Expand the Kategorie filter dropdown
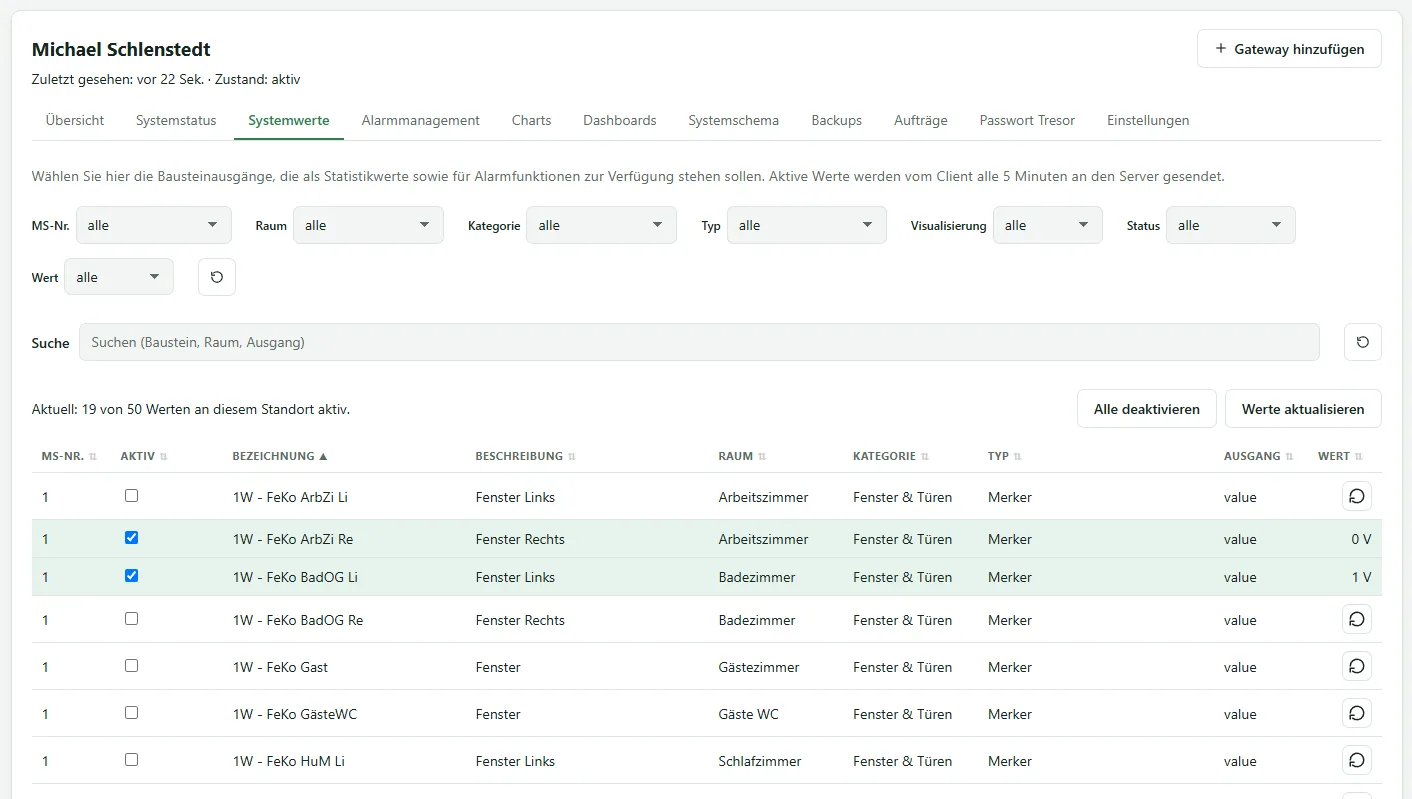This screenshot has width=1412, height=799. (x=601, y=225)
